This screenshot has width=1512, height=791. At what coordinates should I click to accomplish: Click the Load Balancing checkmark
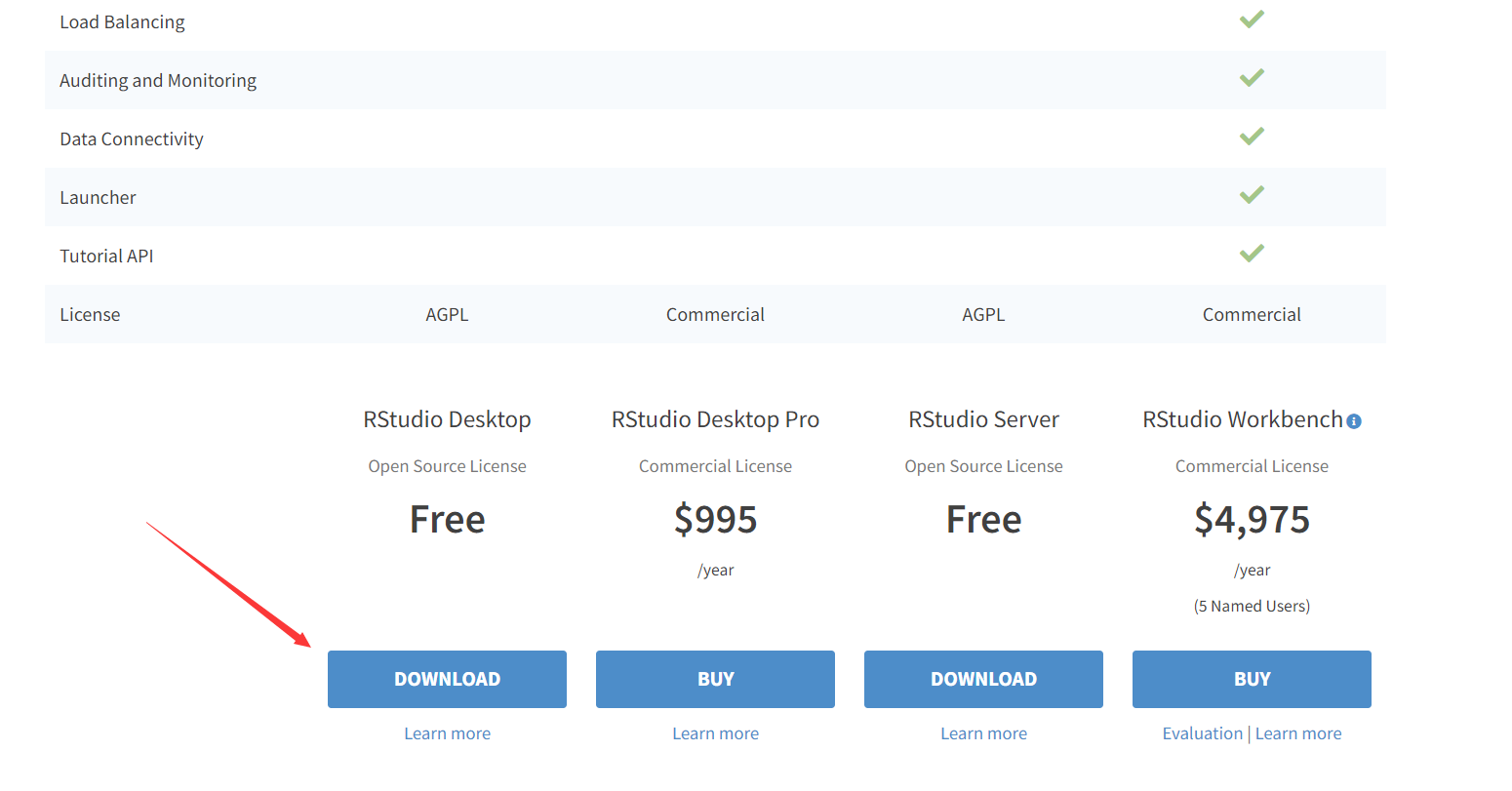pyautogui.click(x=1252, y=19)
